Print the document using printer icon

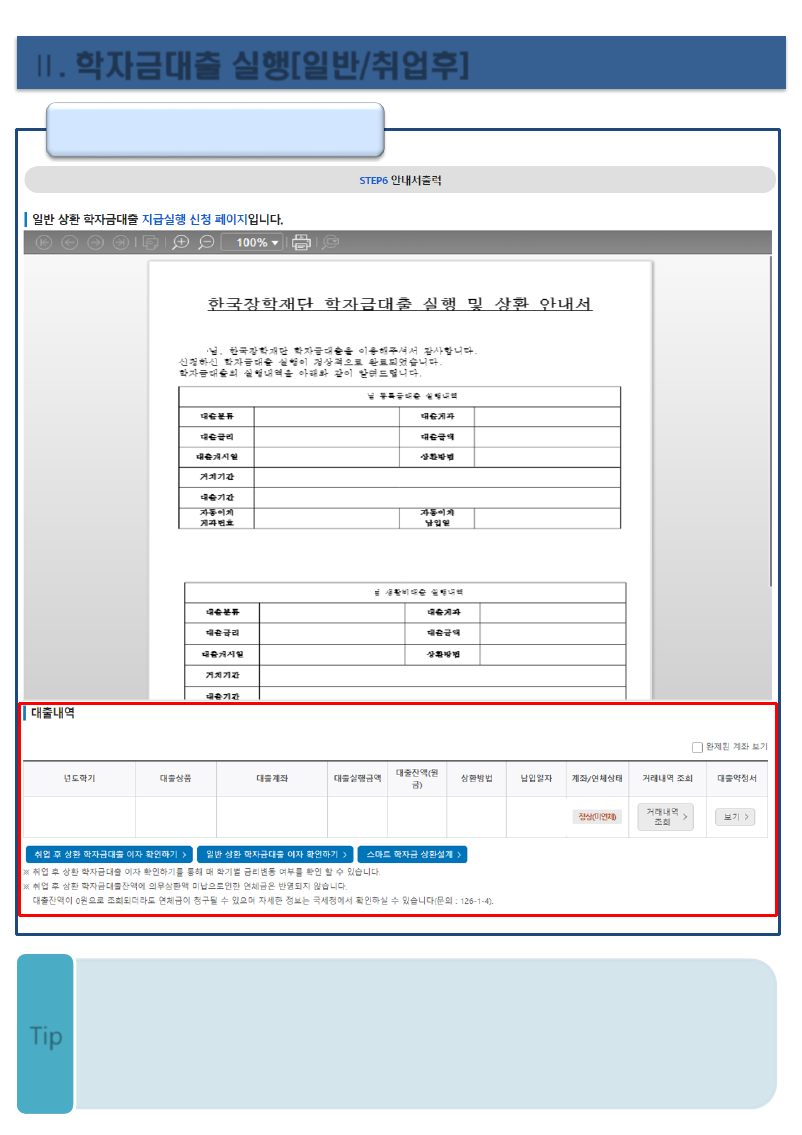pos(301,242)
